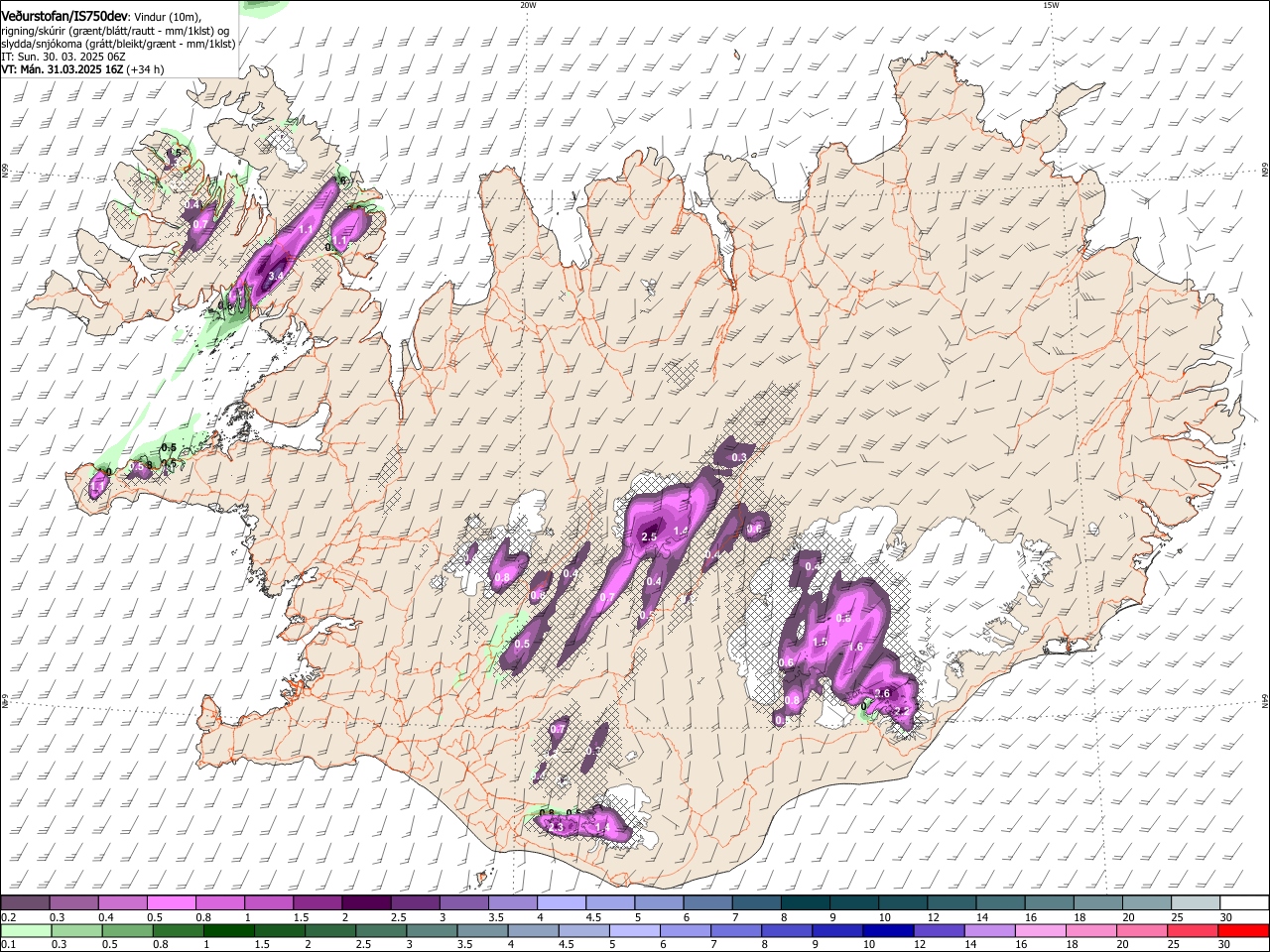Viewport: 1270px width, 952px height.
Task: Click the IT: Sun. 30. 03. 2025 06Z line
Action: click(x=63, y=58)
